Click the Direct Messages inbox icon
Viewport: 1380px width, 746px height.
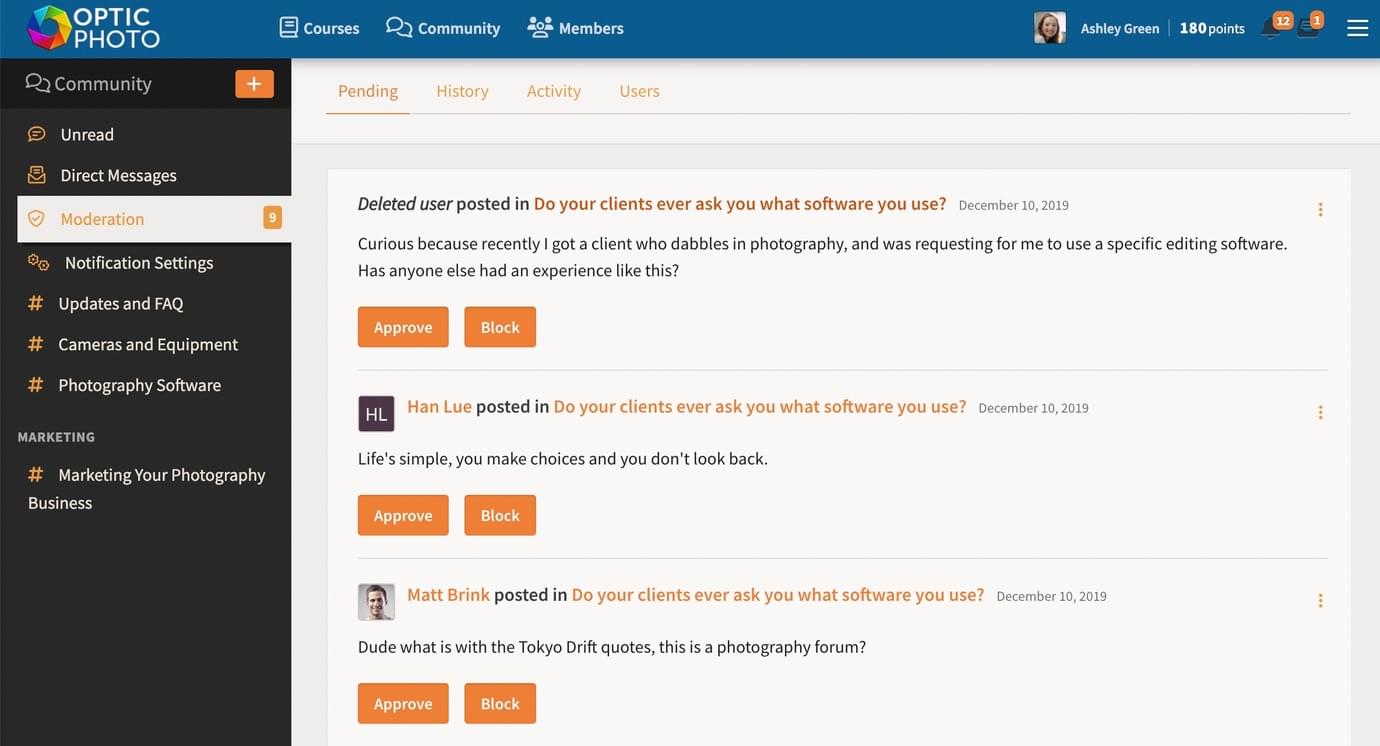37,175
